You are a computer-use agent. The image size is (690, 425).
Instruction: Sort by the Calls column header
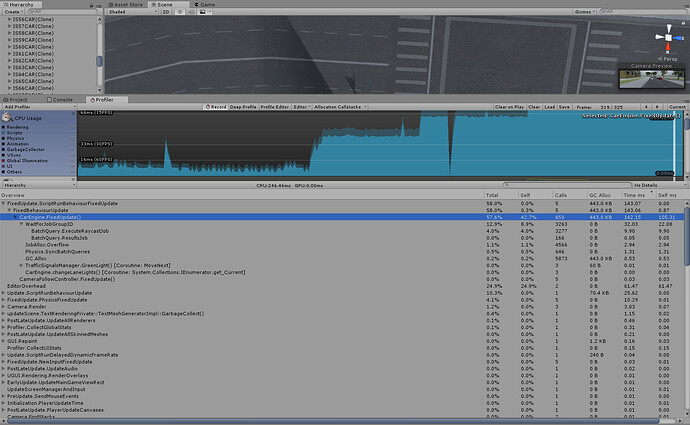coord(569,195)
